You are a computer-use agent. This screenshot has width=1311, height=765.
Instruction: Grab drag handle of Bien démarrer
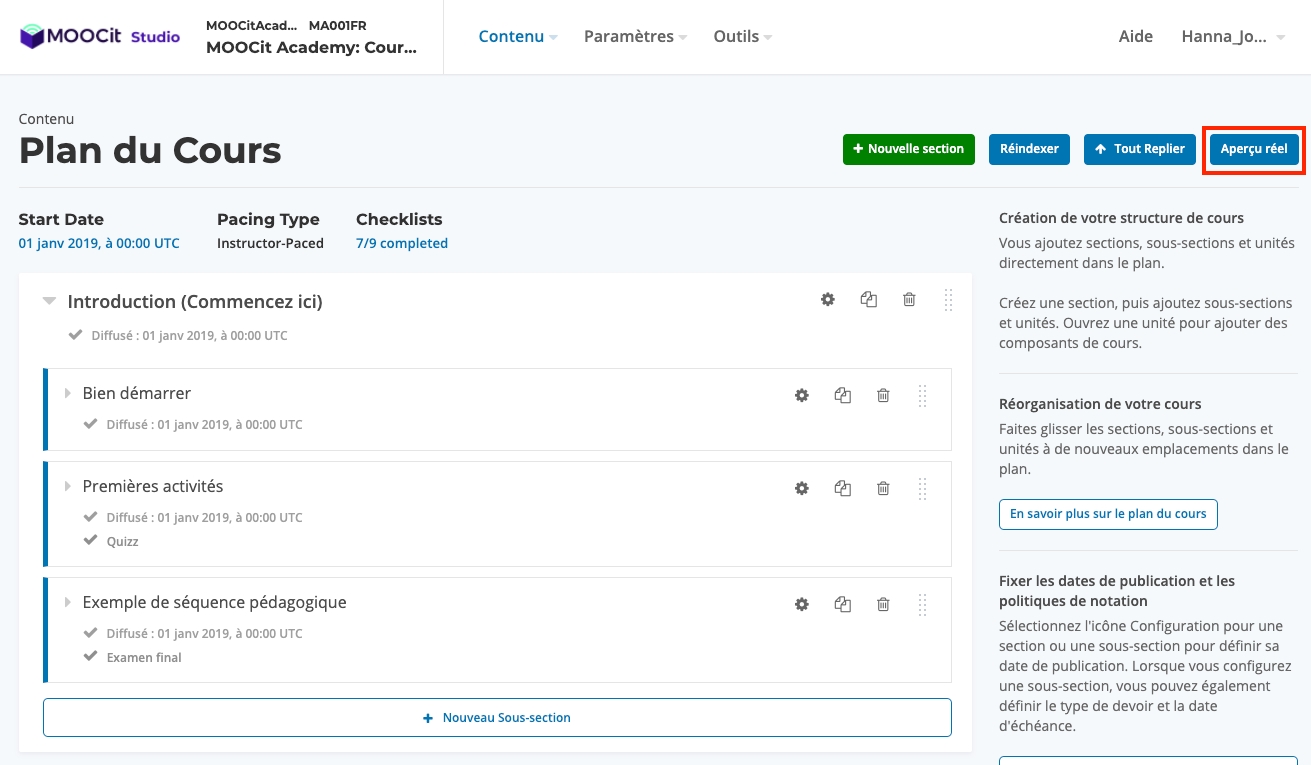point(922,396)
